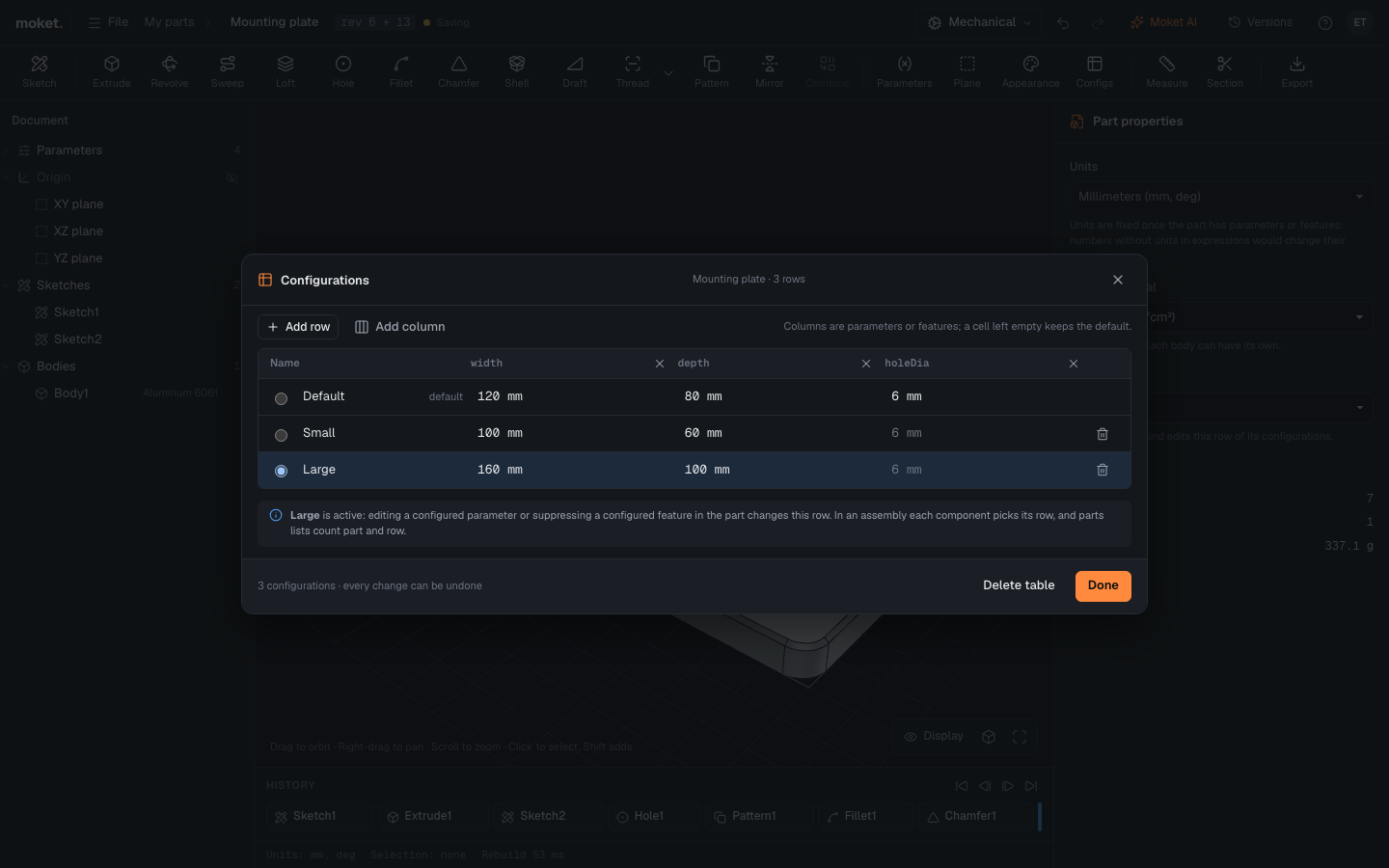Select the Large configuration radio button

click(282, 471)
